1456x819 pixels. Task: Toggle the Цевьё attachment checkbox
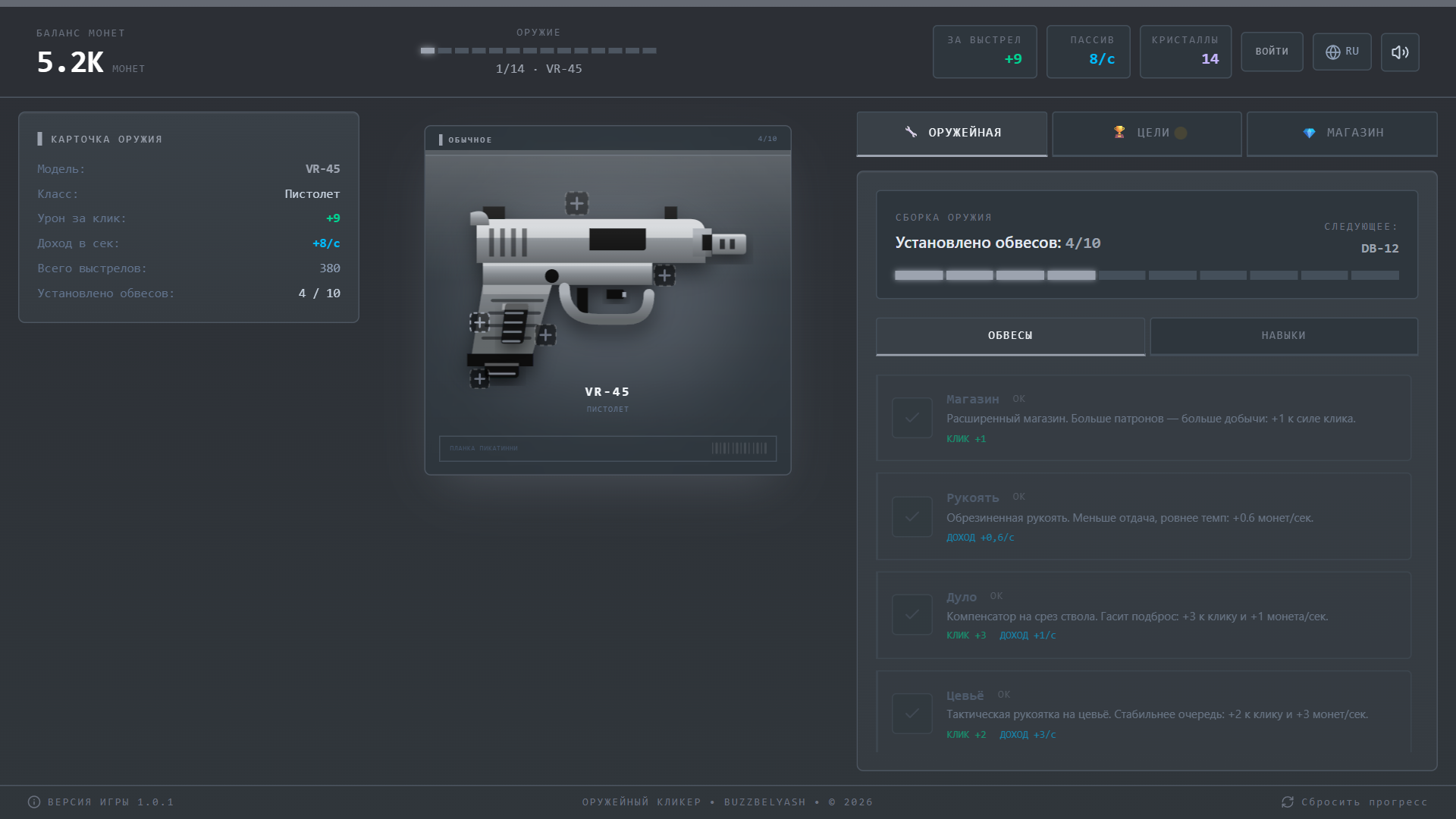coord(912,714)
